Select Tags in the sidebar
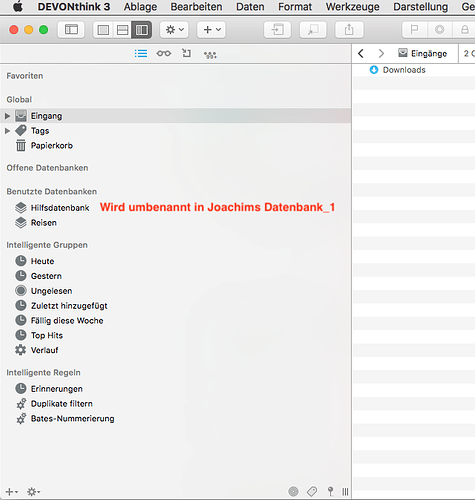The image size is (475, 500). tap(40, 131)
